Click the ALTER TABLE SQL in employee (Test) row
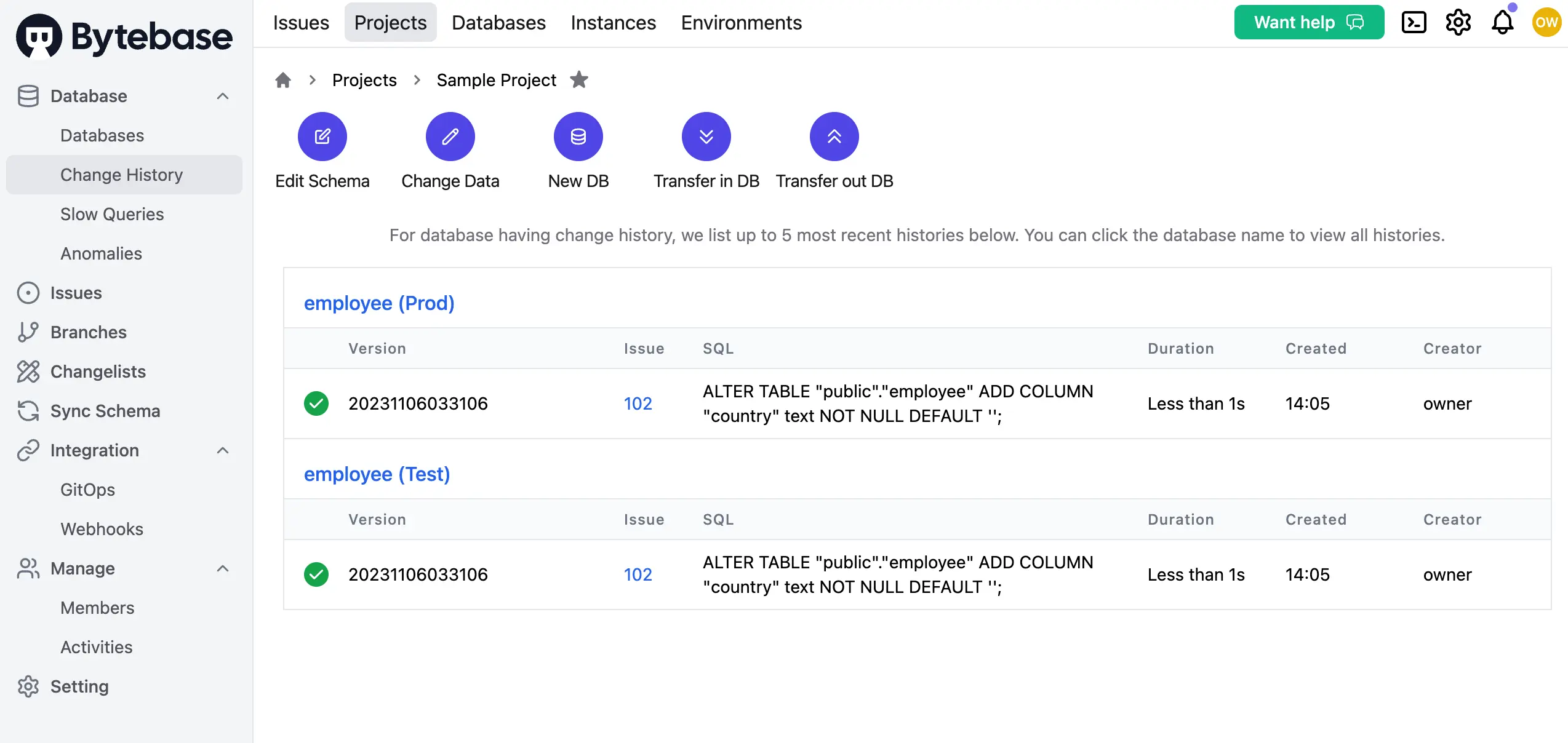The image size is (1568, 743). (898, 574)
